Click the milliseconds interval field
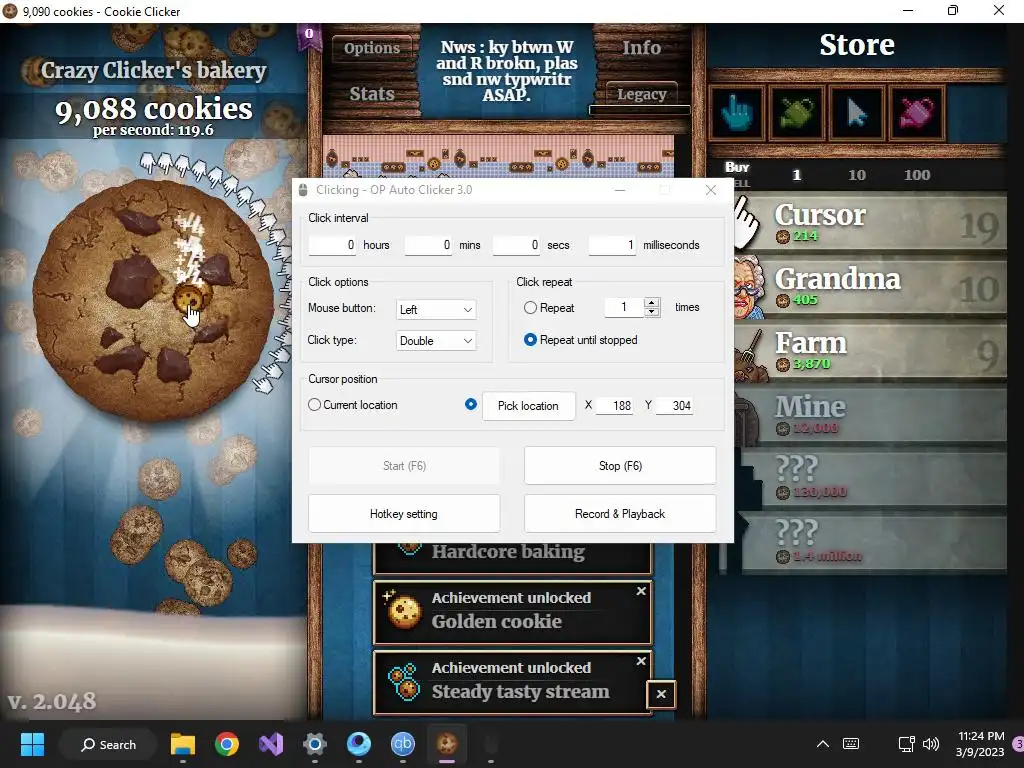 [x=613, y=246]
